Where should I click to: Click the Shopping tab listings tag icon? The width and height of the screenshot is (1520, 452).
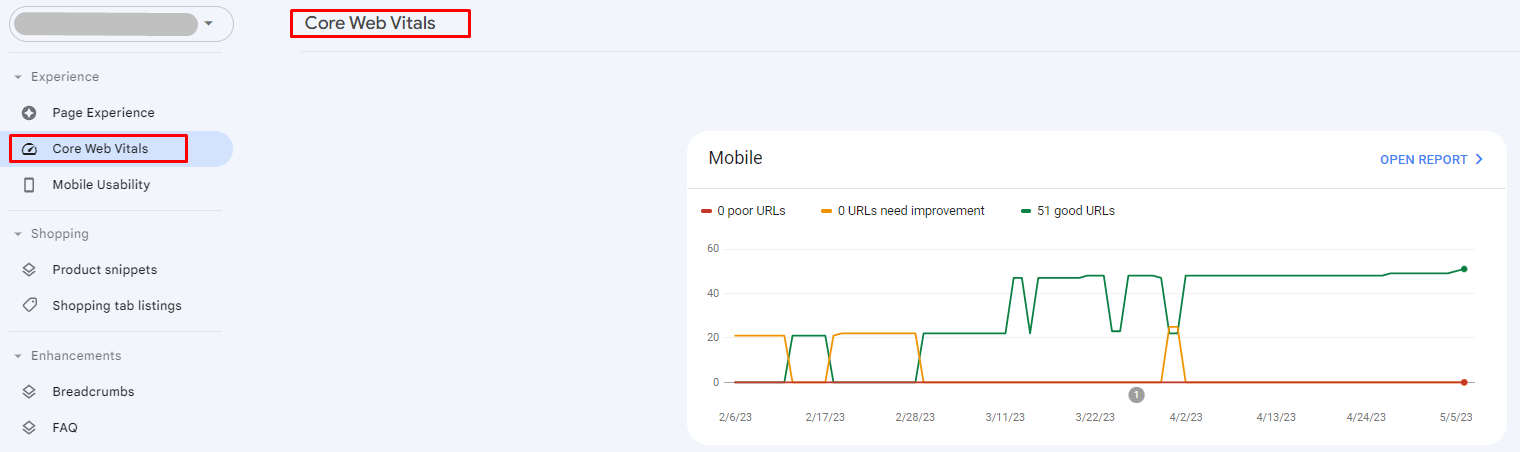pos(29,306)
